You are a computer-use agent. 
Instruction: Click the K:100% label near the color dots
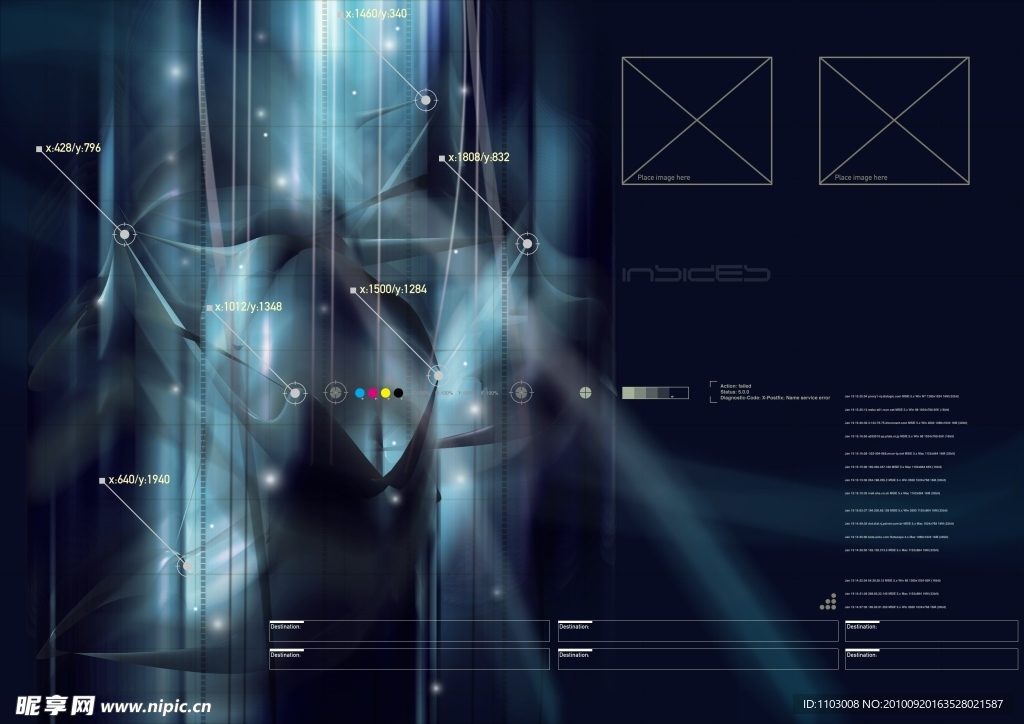tap(489, 393)
